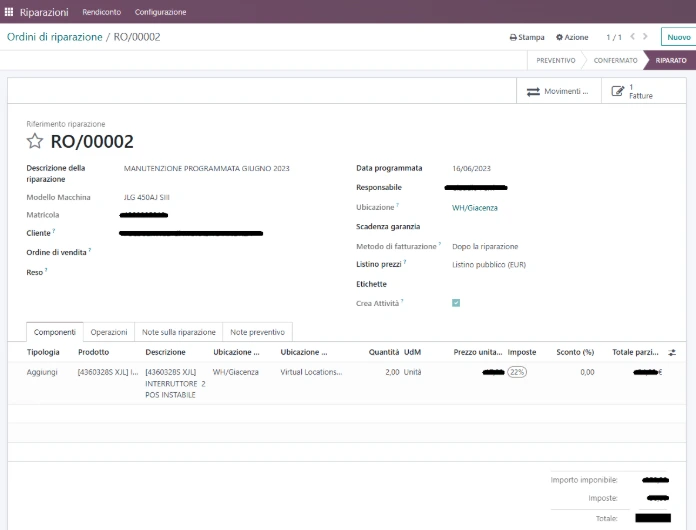Click the Nuovo button

coord(678,37)
